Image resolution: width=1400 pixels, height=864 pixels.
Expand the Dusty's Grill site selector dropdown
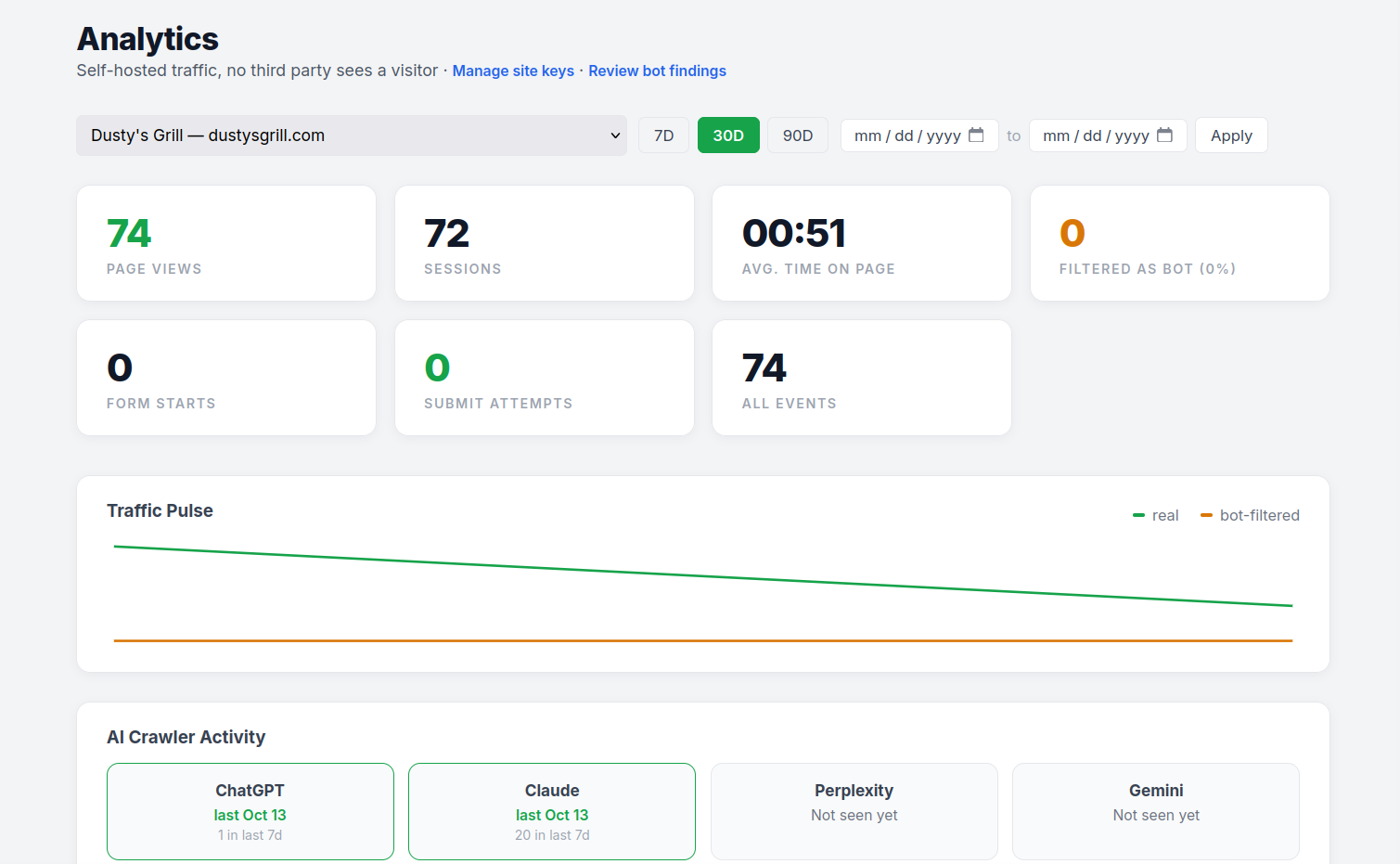coord(352,135)
